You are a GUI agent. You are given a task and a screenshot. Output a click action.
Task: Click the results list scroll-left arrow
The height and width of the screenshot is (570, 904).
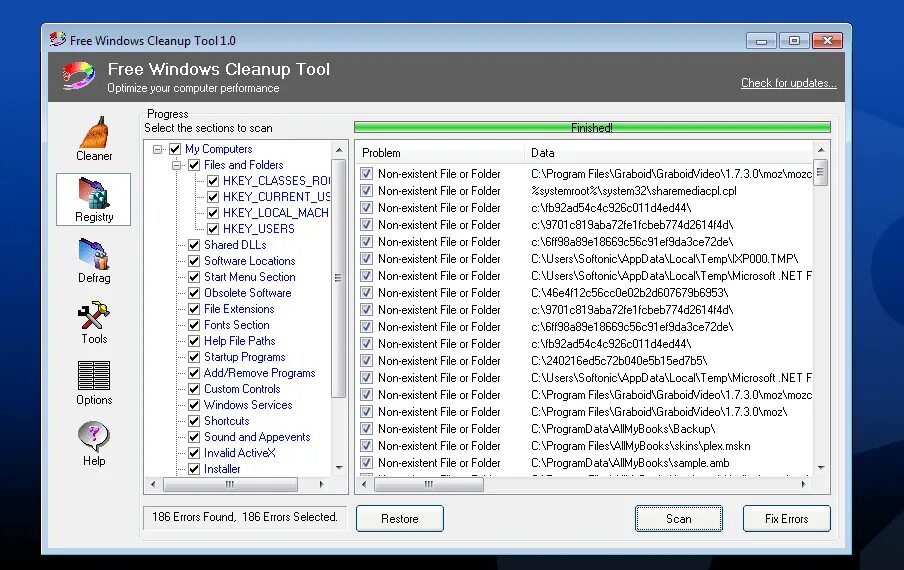364,485
